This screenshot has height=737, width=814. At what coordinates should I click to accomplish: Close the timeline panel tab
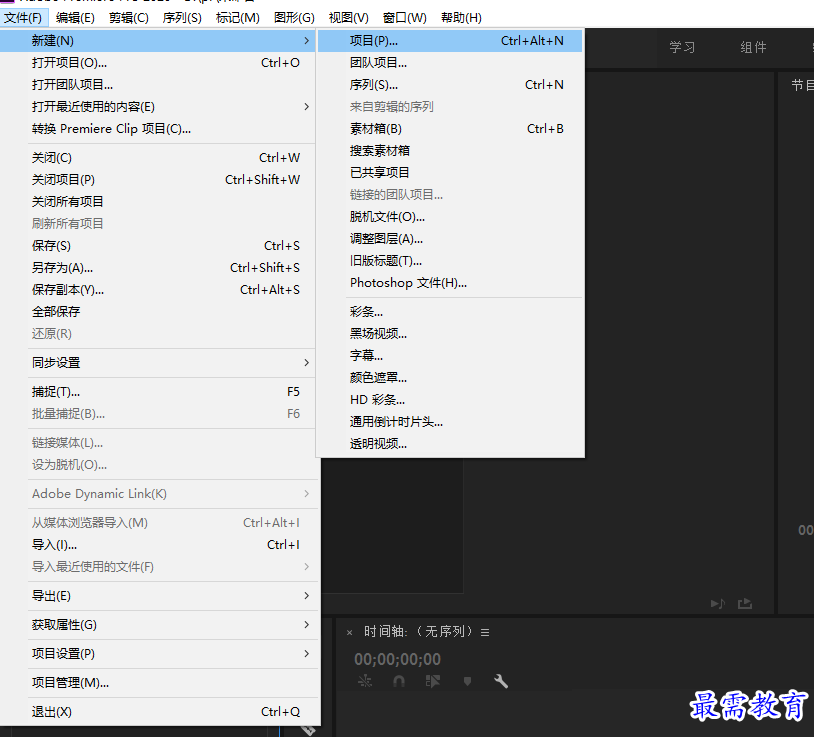pos(349,632)
